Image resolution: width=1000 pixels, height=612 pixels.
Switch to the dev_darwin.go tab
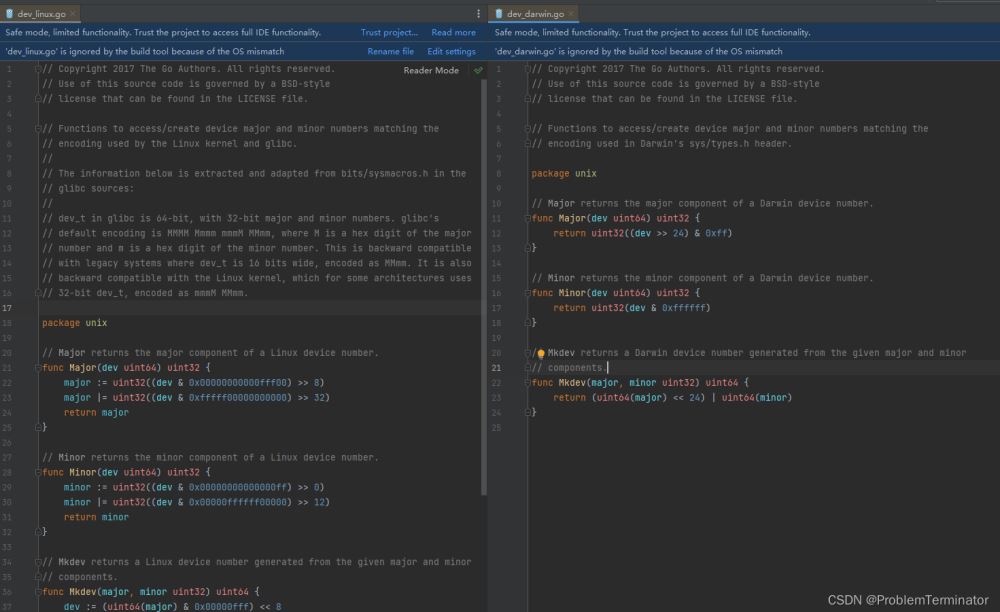[535, 13]
